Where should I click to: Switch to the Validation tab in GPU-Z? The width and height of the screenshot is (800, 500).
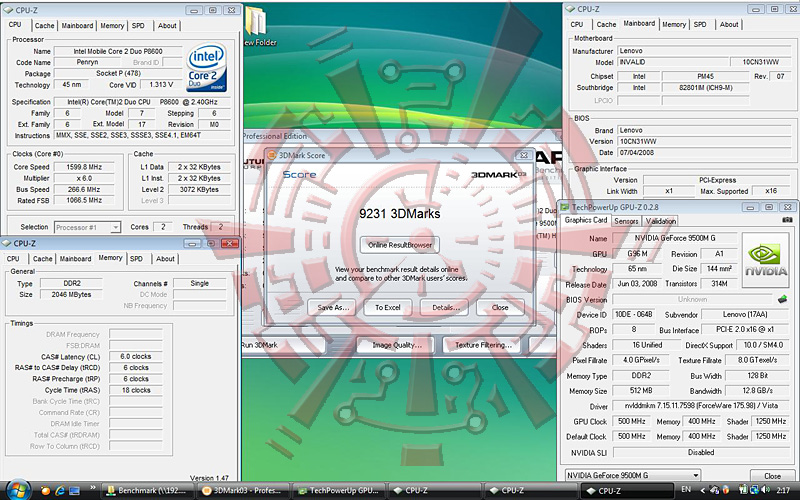661,221
